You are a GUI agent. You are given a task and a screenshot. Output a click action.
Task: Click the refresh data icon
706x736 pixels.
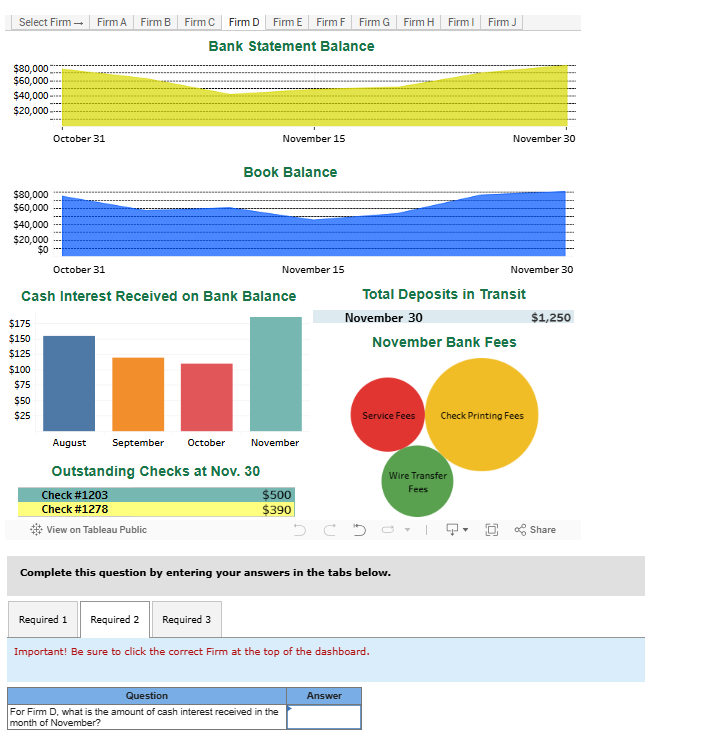388,530
